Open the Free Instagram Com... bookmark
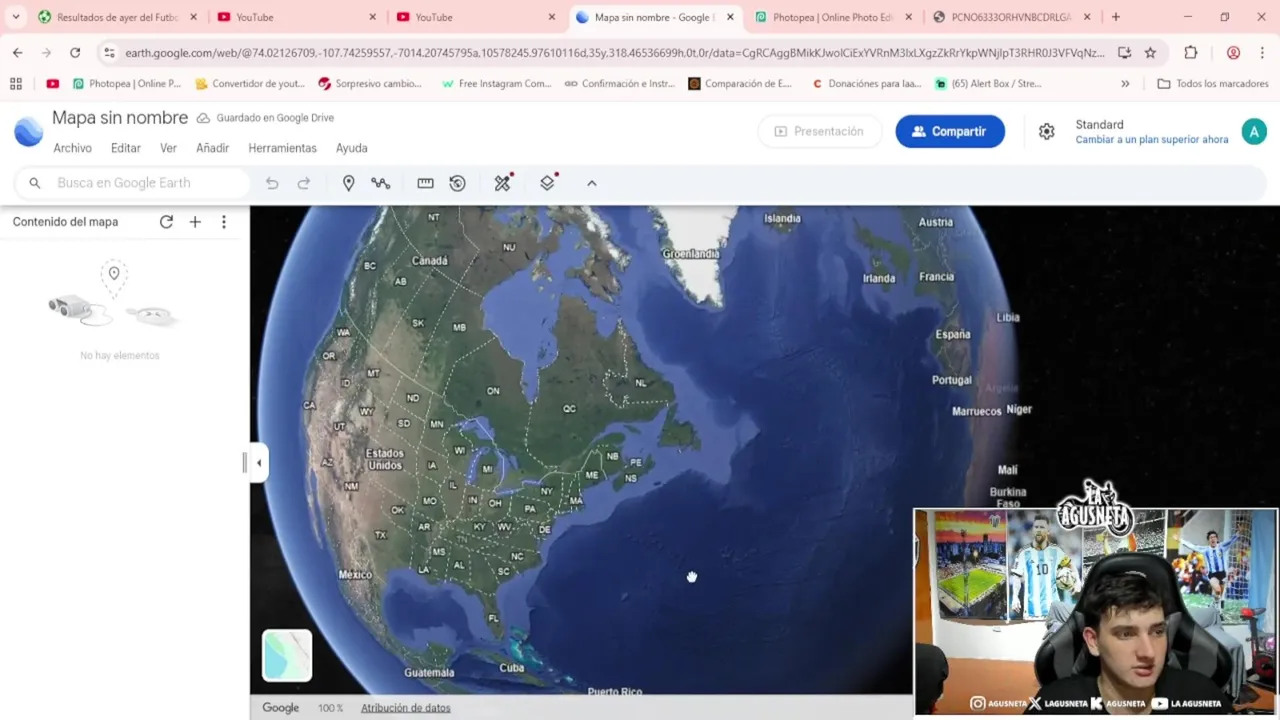Image resolution: width=1280 pixels, height=720 pixels. [496, 84]
